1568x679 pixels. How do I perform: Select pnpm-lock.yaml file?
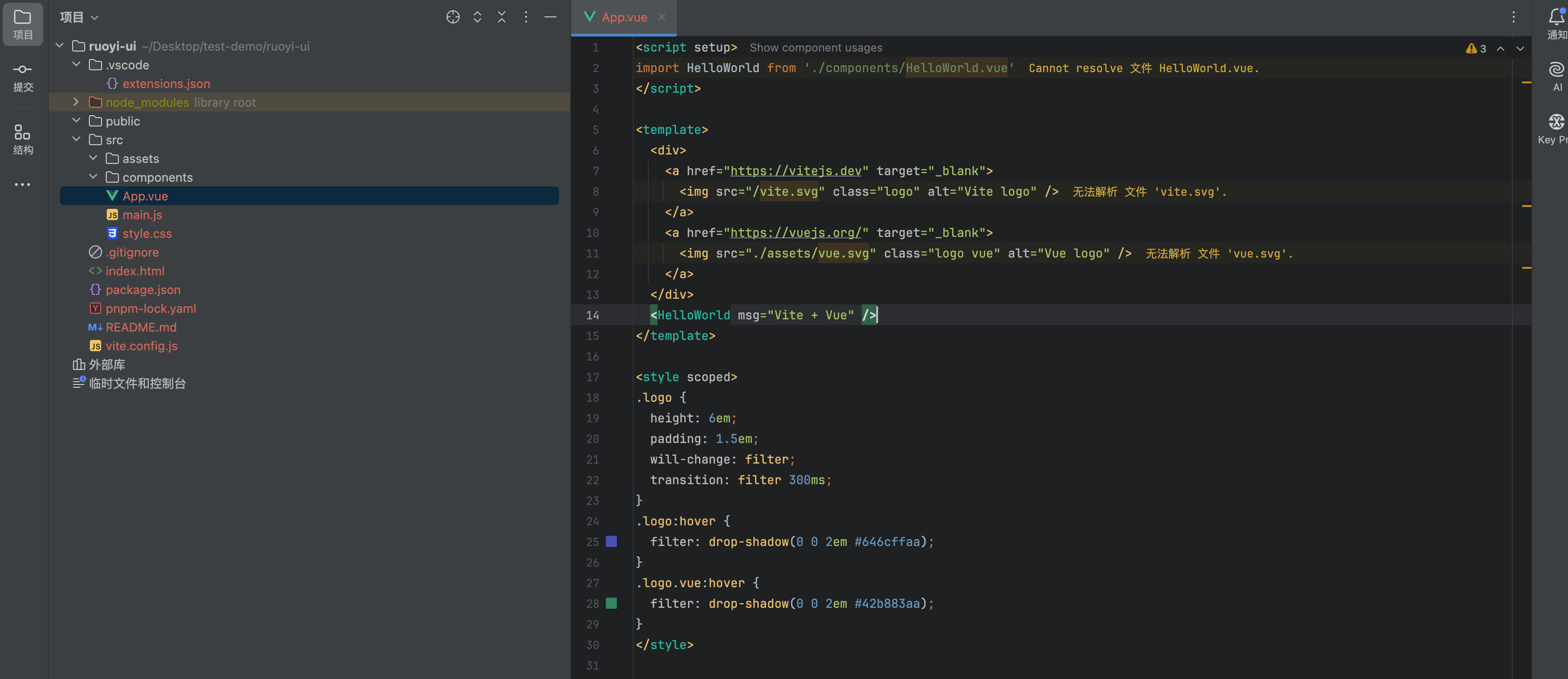tap(143, 309)
